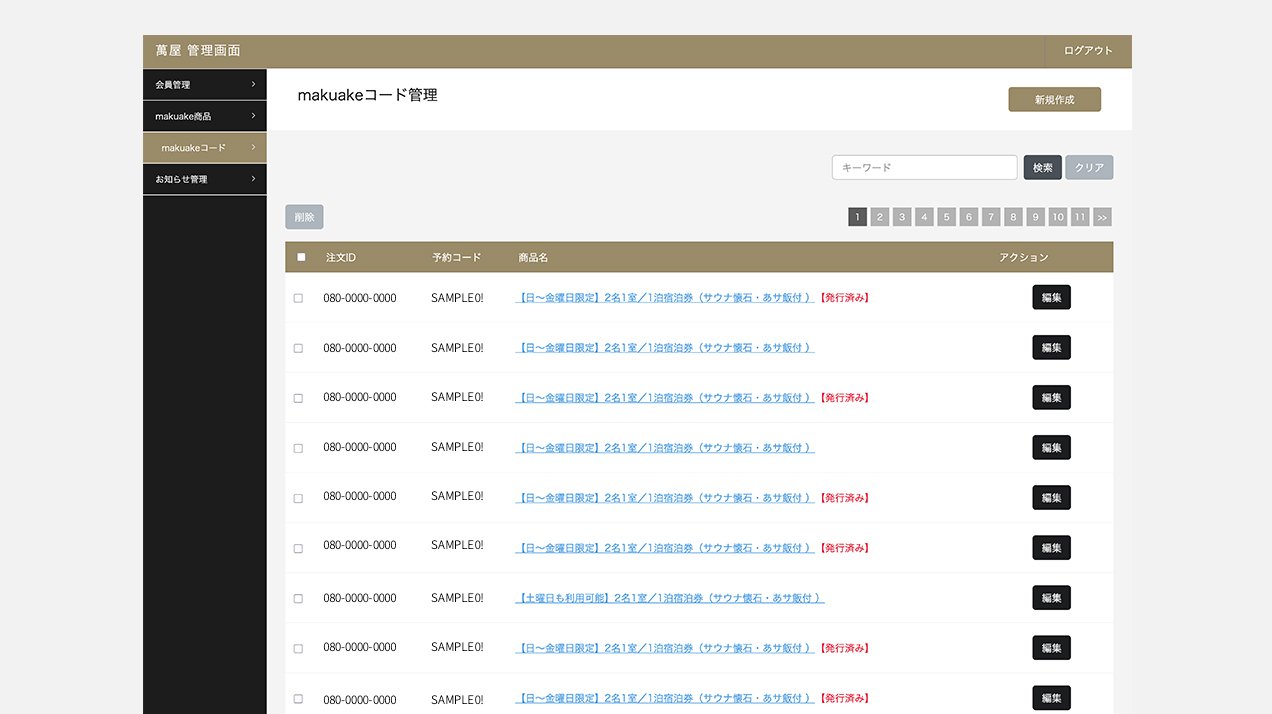
Task: Clear the search with クリア button
Action: (x=1089, y=168)
